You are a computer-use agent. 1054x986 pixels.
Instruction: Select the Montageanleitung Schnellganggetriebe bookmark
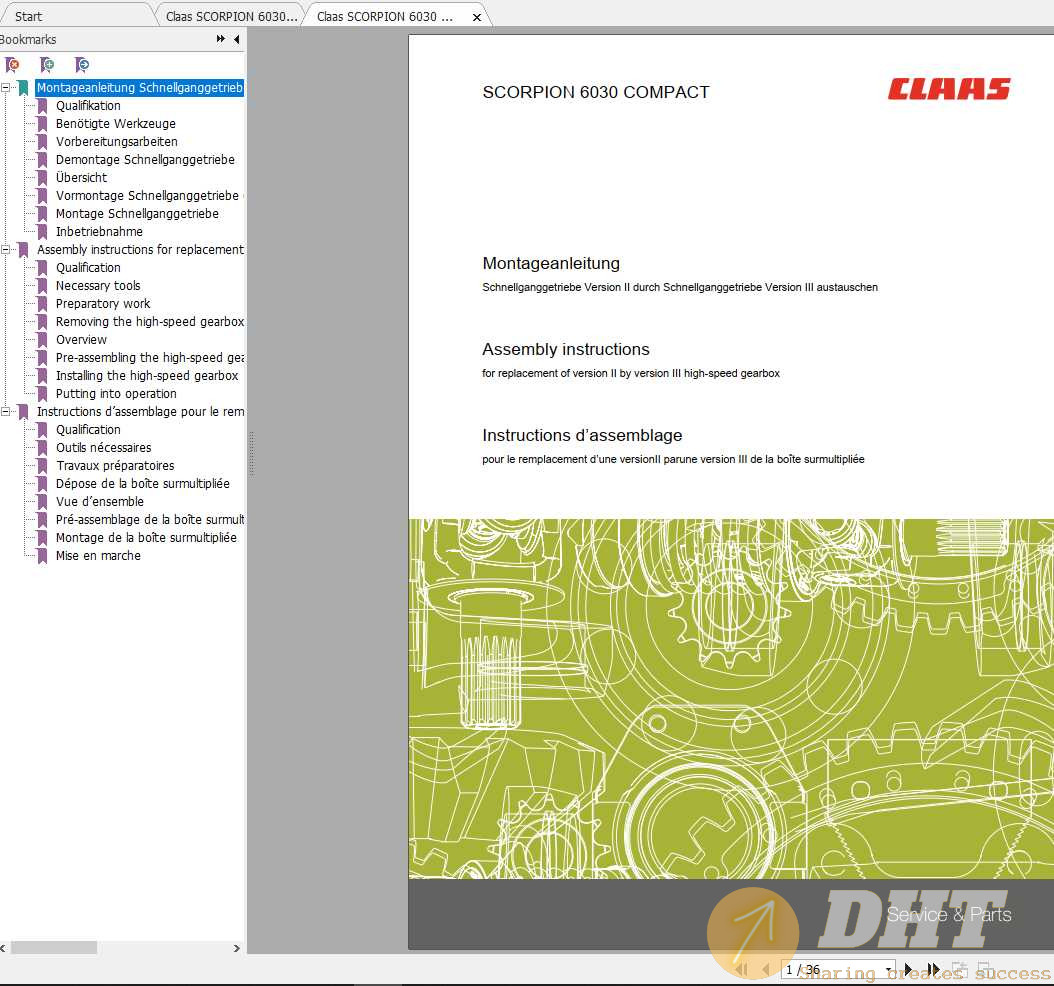tap(139, 87)
